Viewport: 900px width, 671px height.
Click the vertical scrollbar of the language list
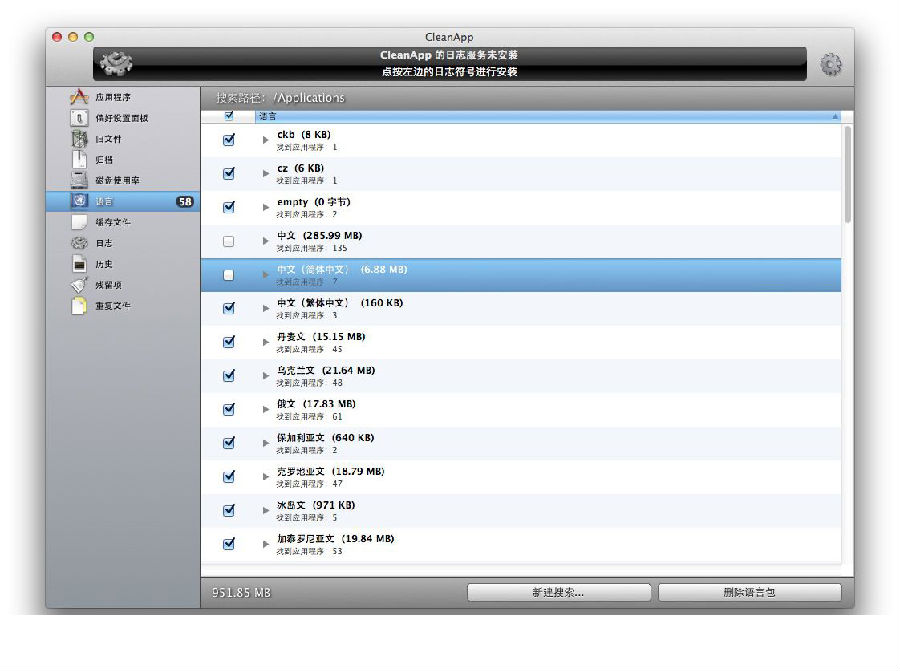(847, 175)
